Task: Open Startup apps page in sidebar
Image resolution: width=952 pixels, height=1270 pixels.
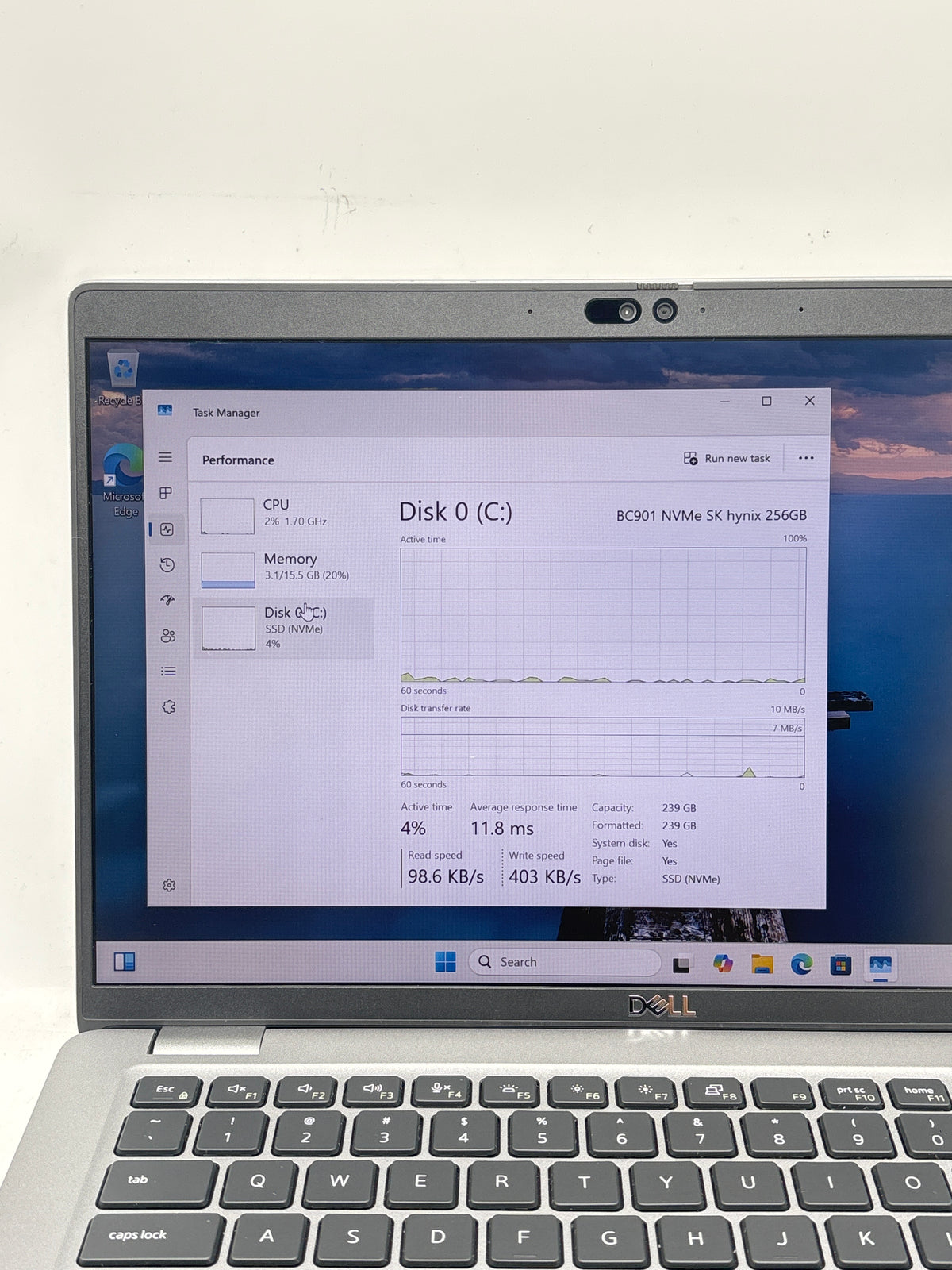Action: 167,600
